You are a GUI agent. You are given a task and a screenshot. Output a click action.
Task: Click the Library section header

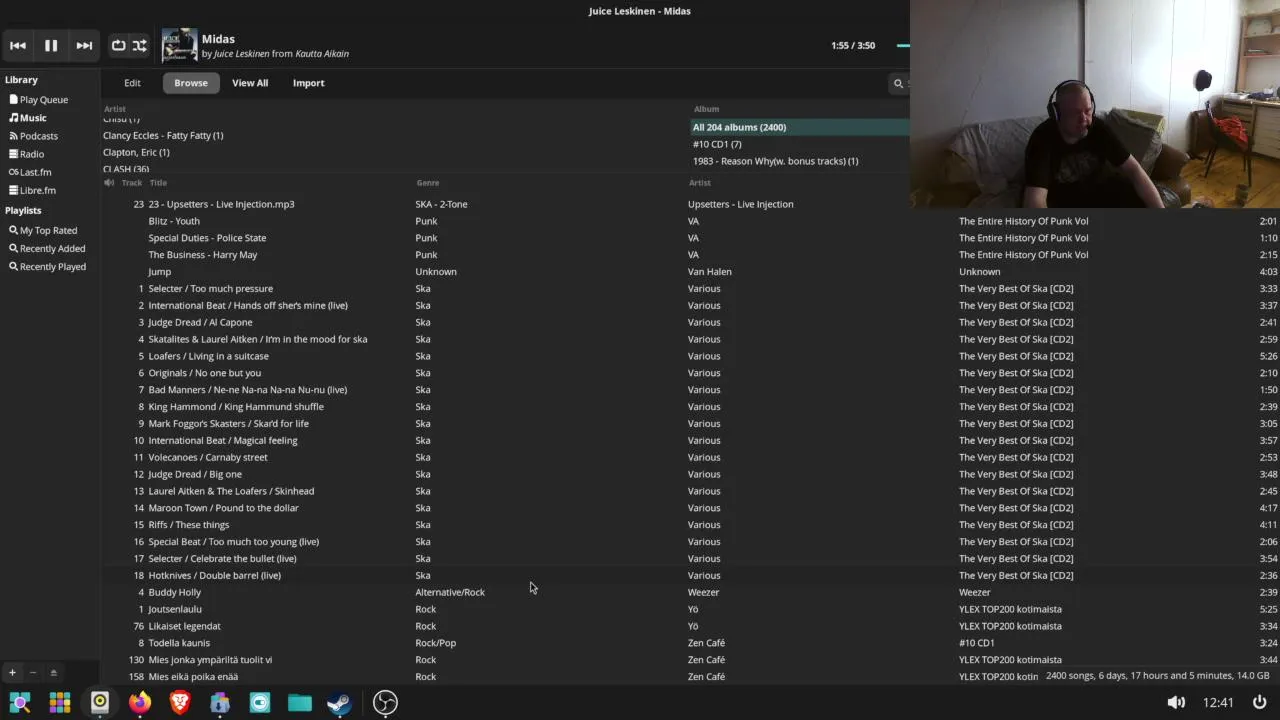(21, 80)
